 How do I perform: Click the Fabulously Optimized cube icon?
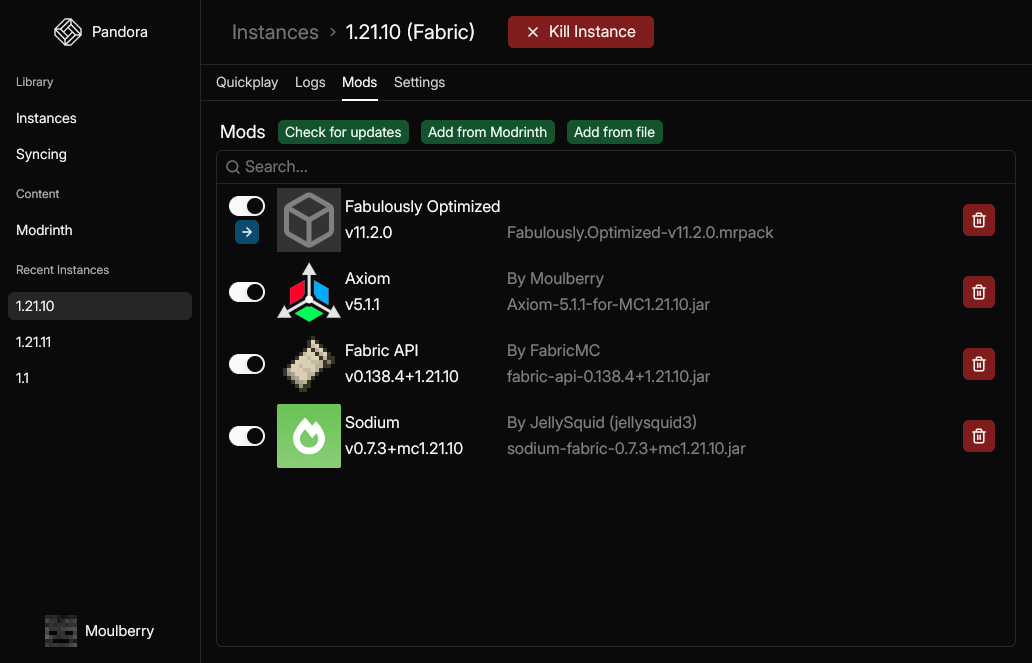click(309, 220)
